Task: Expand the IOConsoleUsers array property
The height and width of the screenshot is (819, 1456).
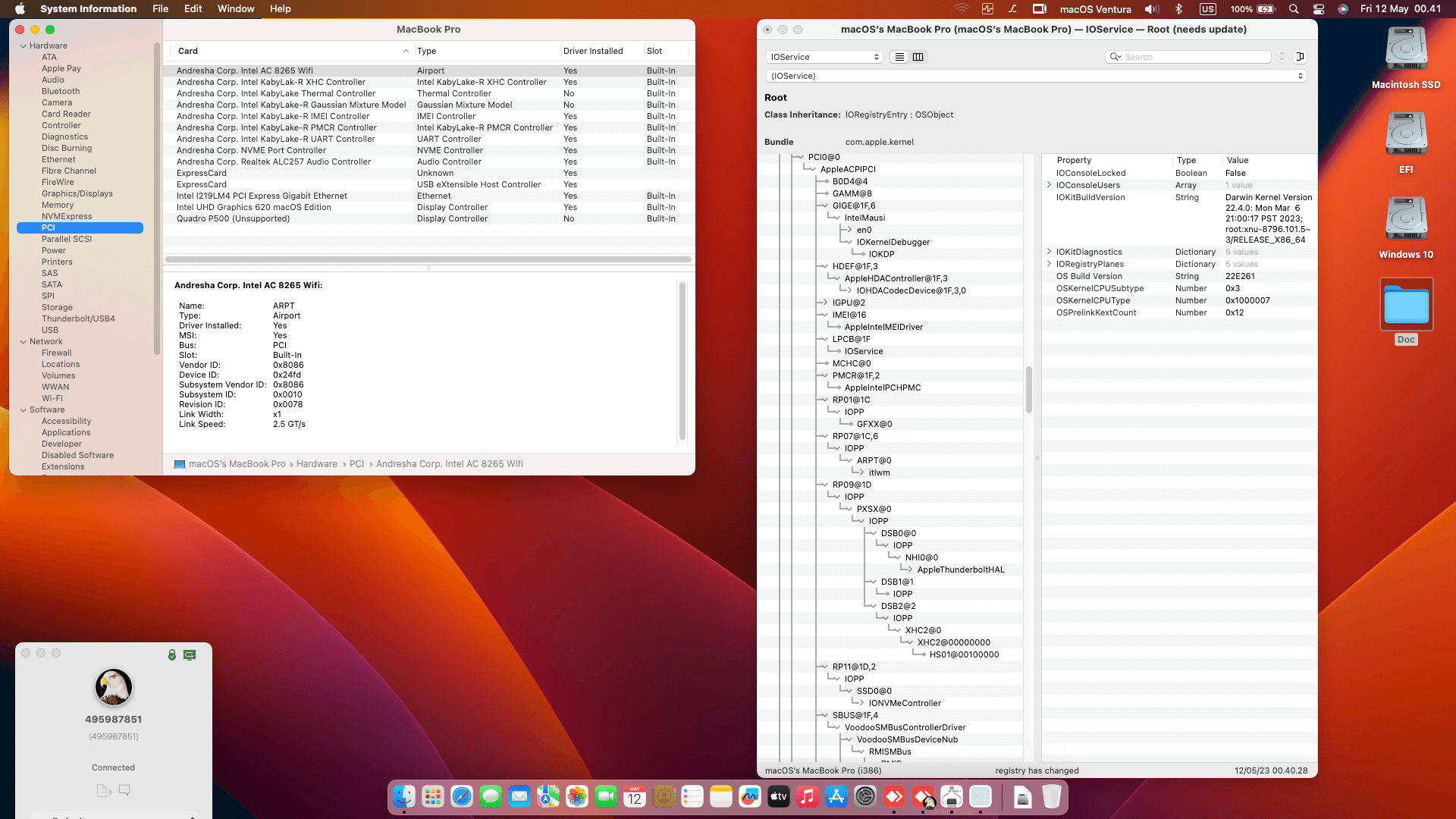Action: click(x=1050, y=185)
